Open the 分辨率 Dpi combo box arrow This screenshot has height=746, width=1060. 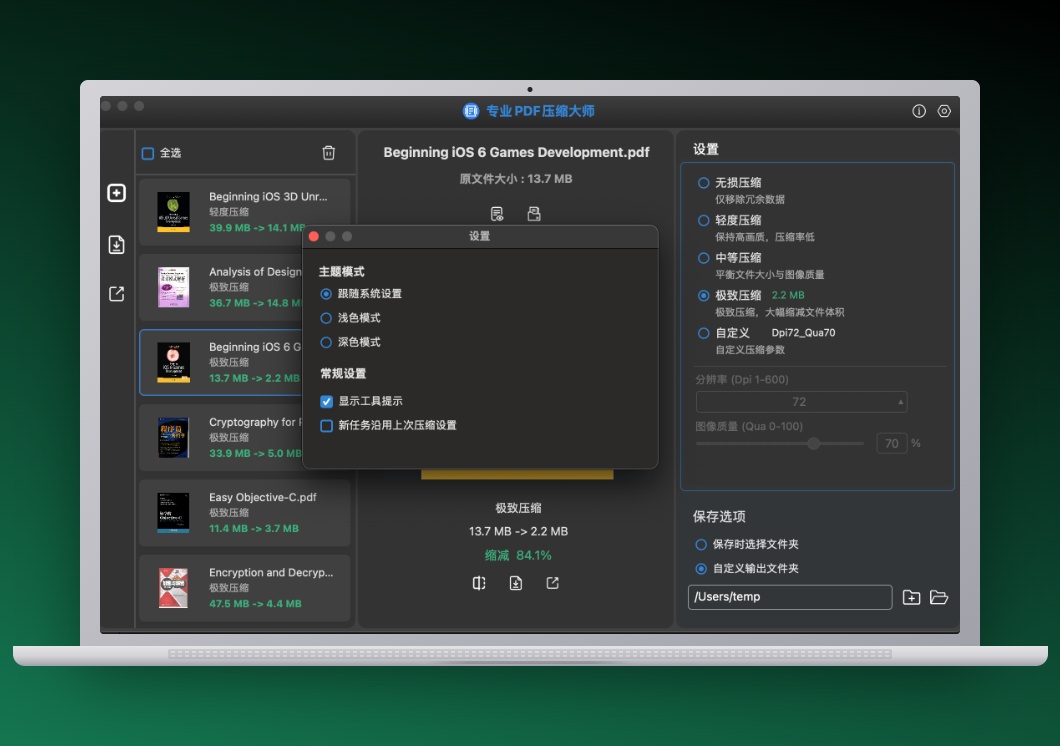coord(900,402)
